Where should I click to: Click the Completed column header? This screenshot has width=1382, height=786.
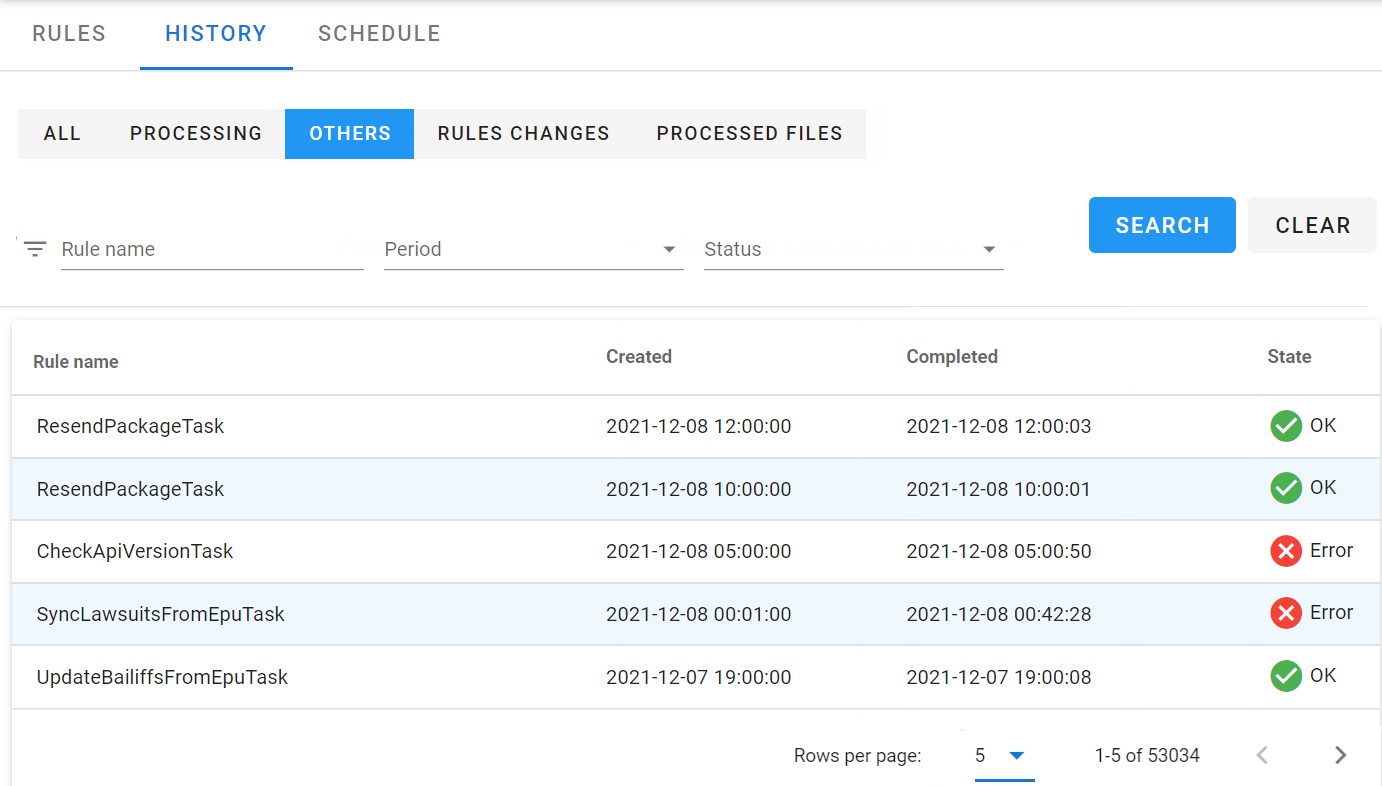coord(952,357)
